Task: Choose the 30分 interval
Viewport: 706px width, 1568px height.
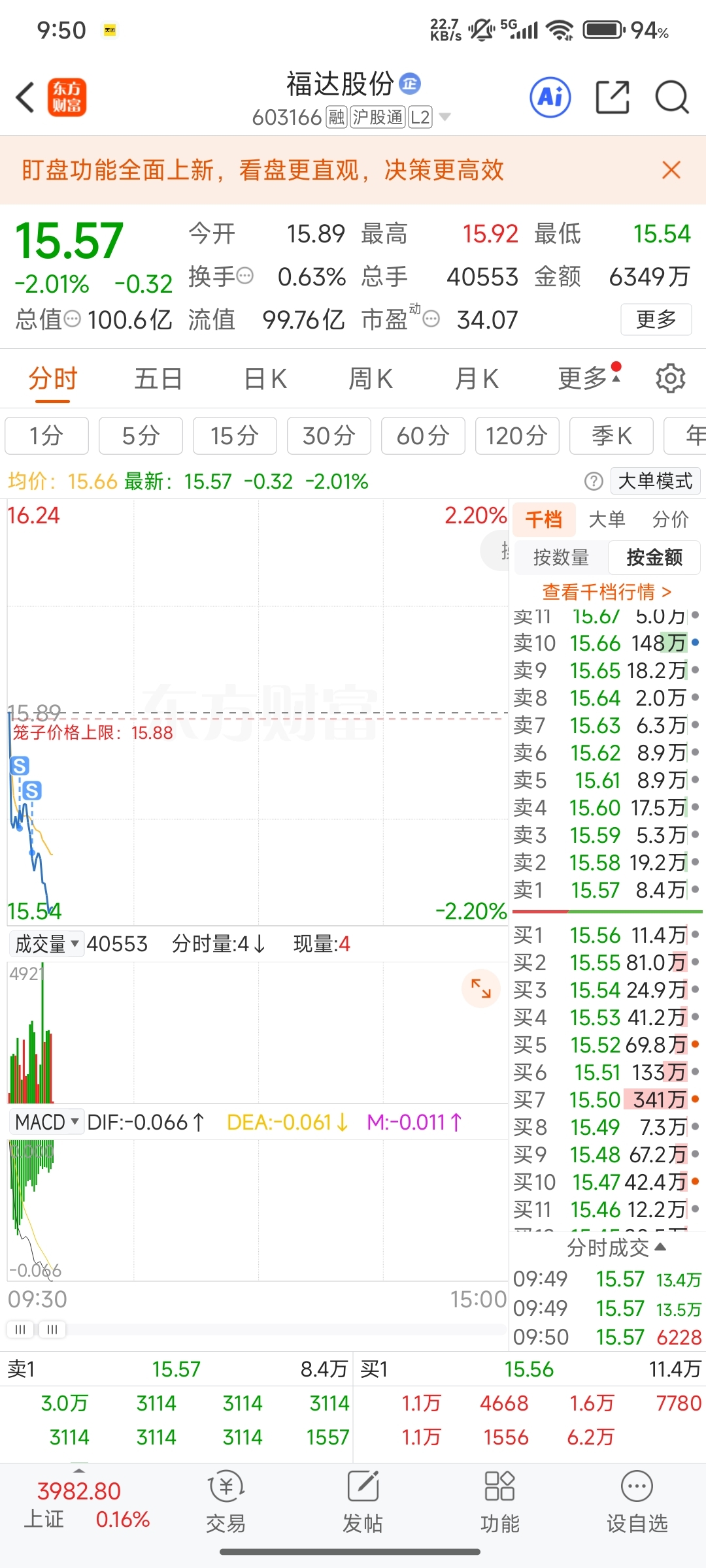Action: pyautogui.click(x=329, y=436)
